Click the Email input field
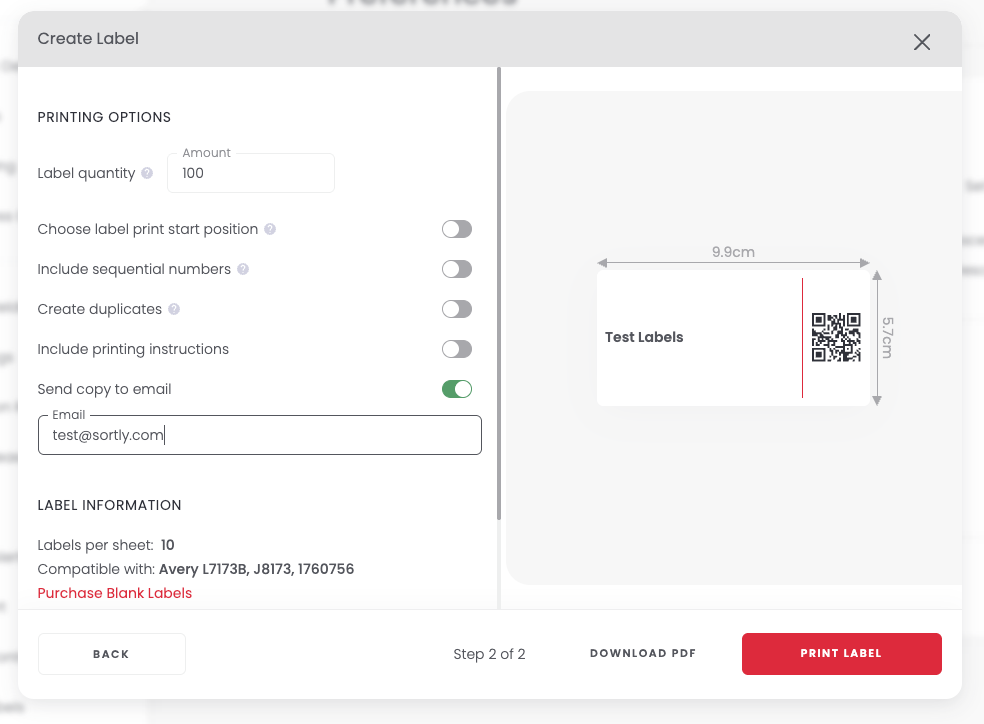 (260, 435)
